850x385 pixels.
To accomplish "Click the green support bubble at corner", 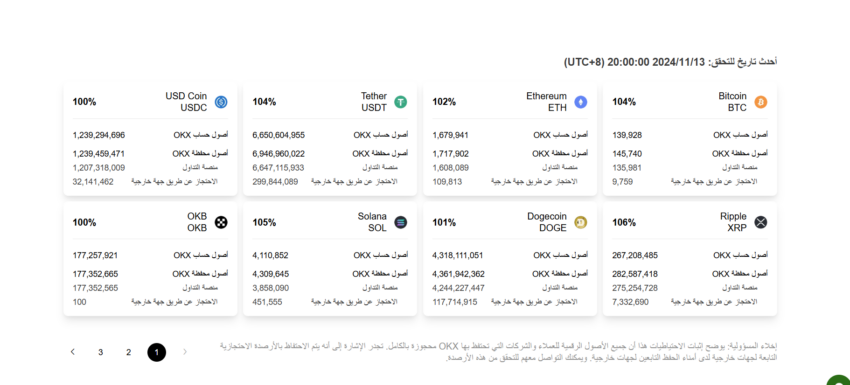I will [x=840, y=379].
